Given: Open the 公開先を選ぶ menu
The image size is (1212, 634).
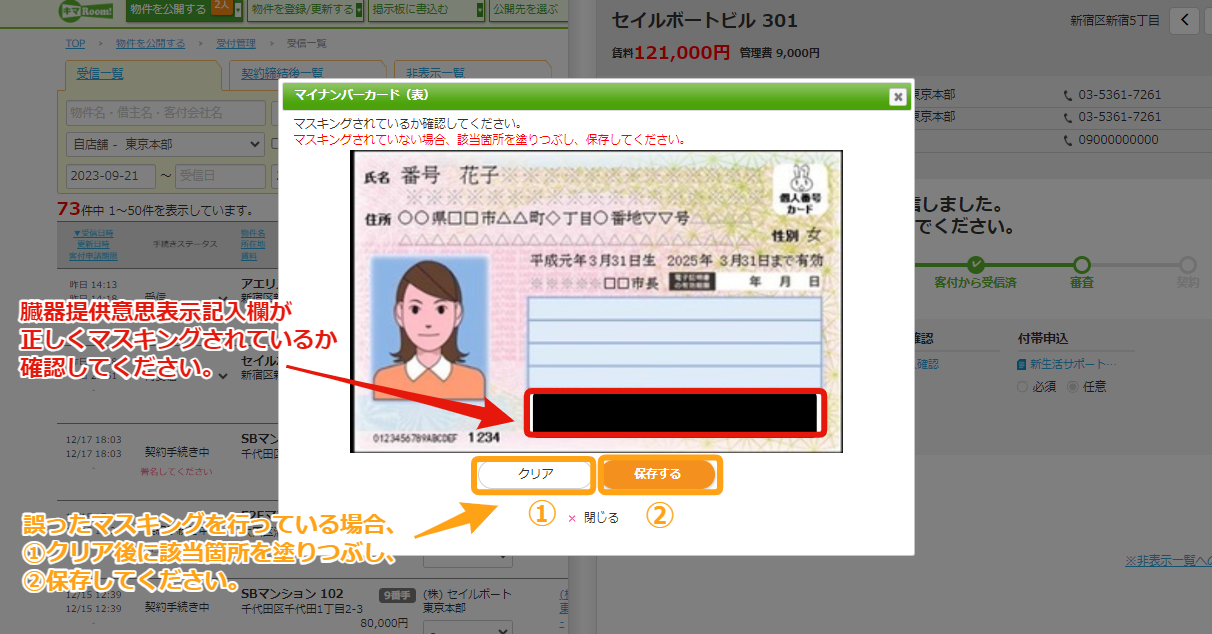Looking at the screenshot, I should [x=527, y=10].
